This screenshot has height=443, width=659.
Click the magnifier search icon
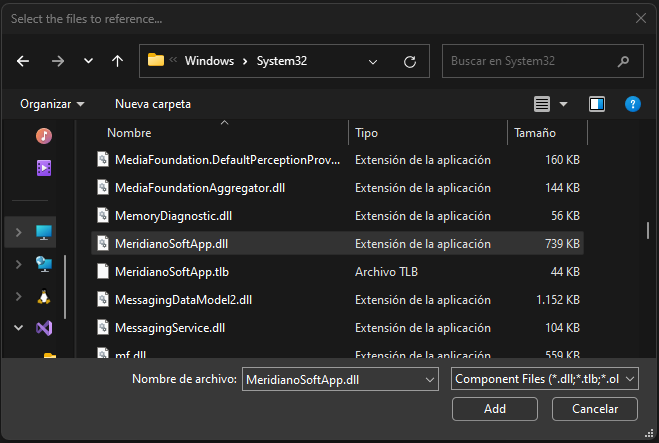pos(623,61)
